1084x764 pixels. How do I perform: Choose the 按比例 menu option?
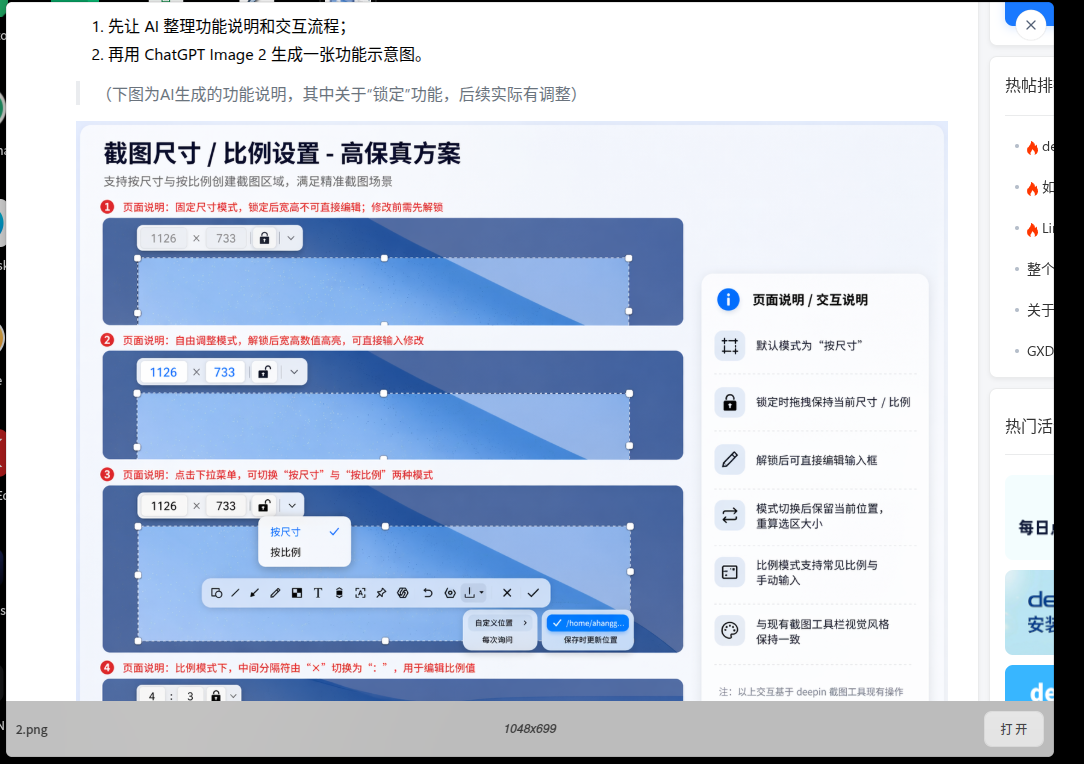coord(286,552)
